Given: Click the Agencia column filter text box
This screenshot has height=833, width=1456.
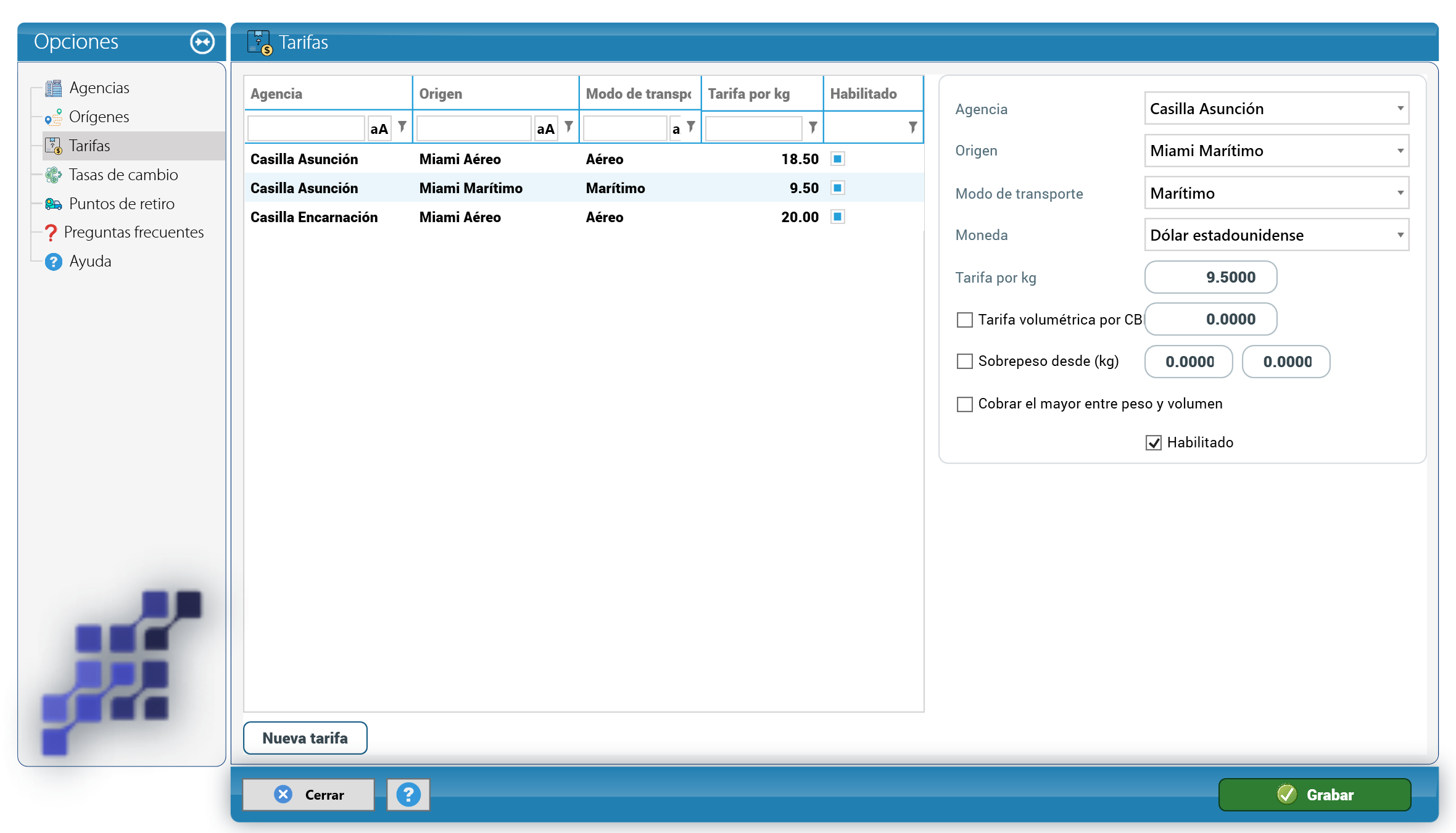Looking at the screenshot, I should coord(306,128).
